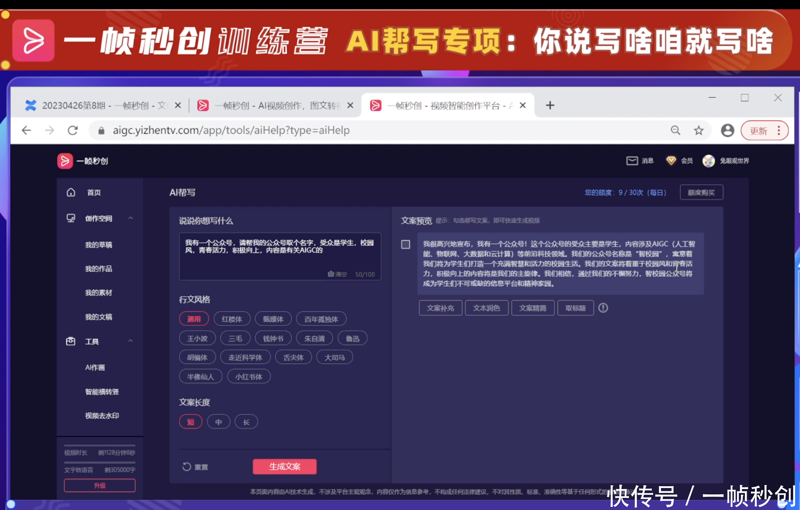Open 我的作品 in the sidebar

pyautogui.click(x=98, y=269)
